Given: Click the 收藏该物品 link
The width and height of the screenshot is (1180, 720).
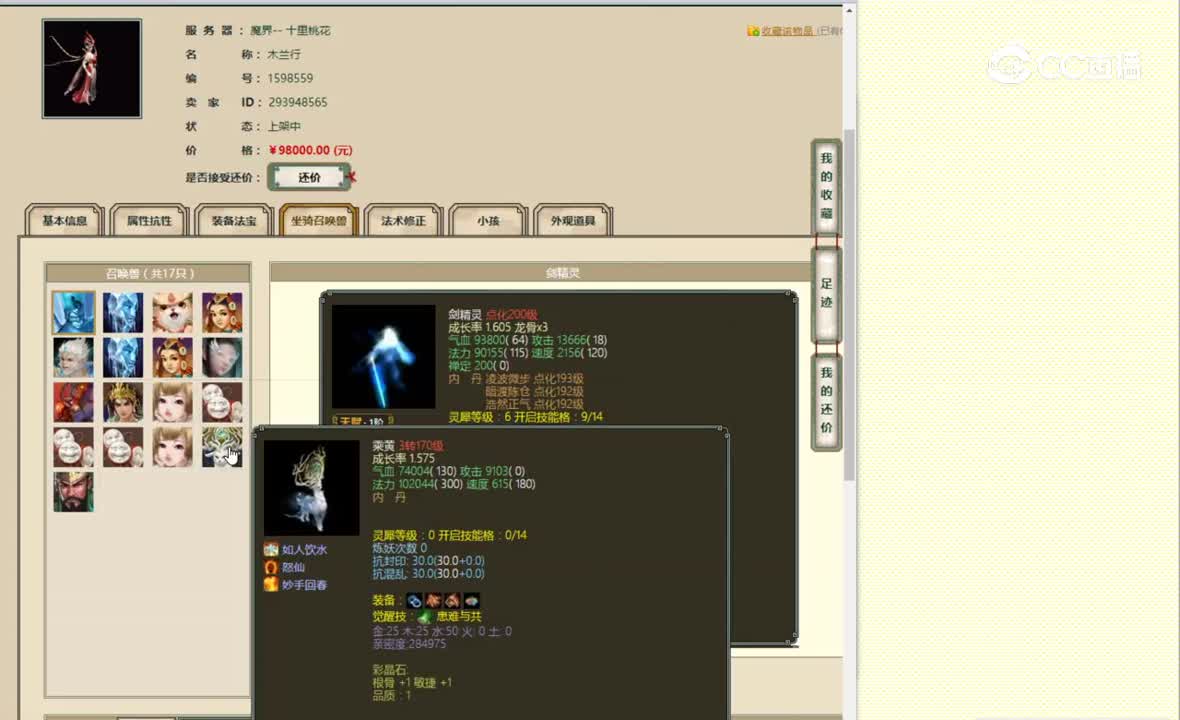Looking at the screenshot, I should 787,31.
